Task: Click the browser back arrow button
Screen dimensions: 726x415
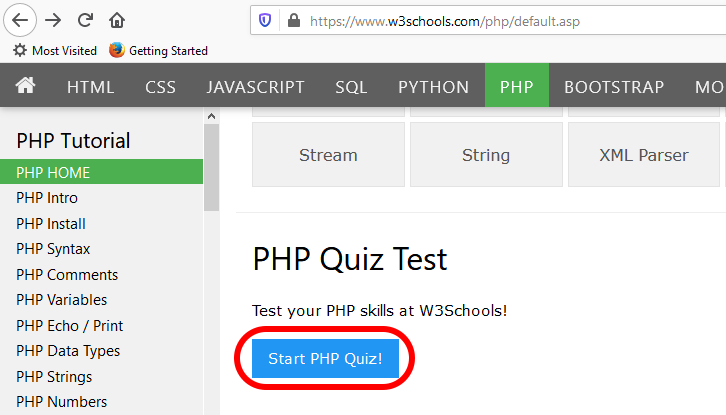Action: (20, 20)
